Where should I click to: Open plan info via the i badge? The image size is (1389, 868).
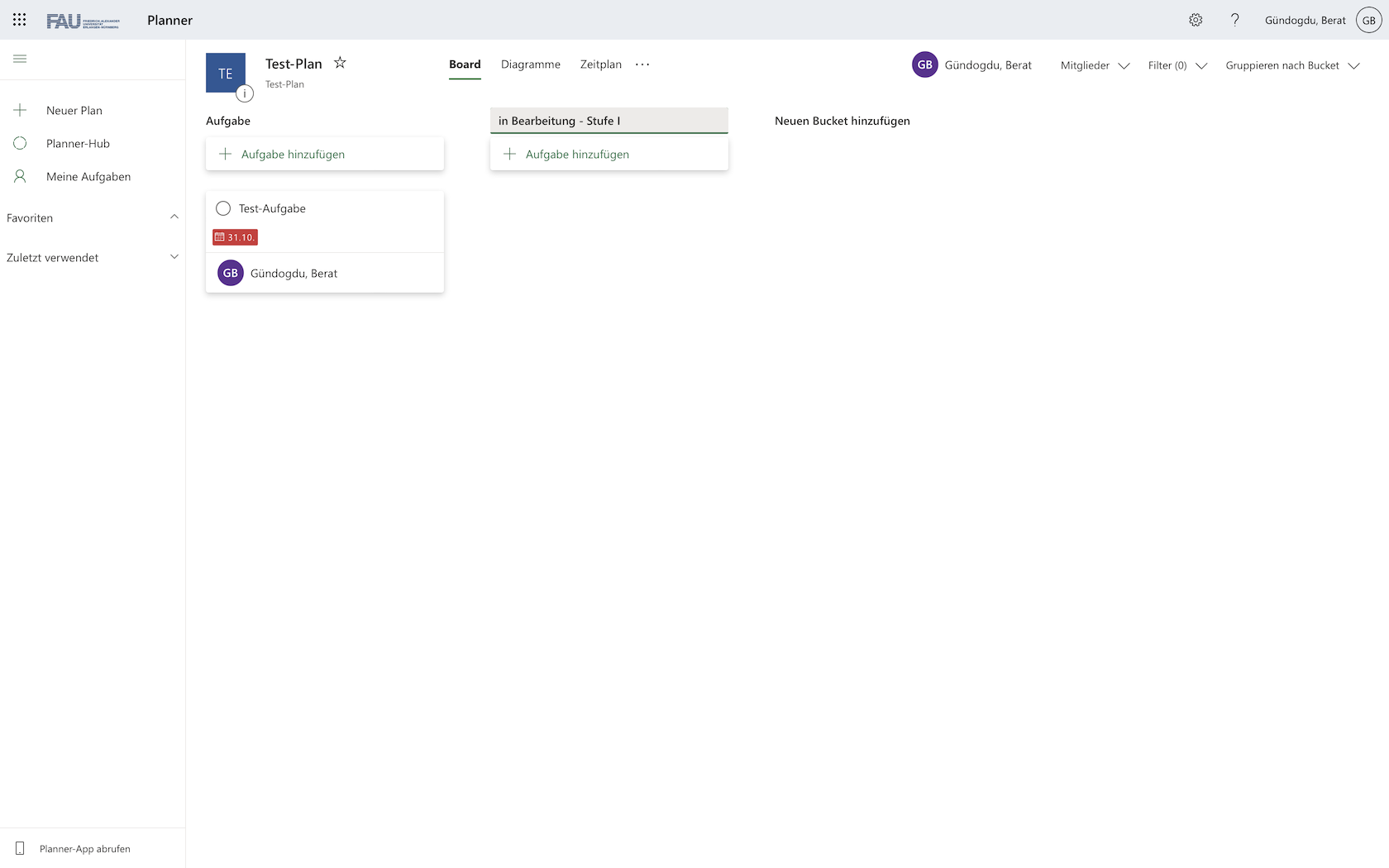(x=245, y=93)
